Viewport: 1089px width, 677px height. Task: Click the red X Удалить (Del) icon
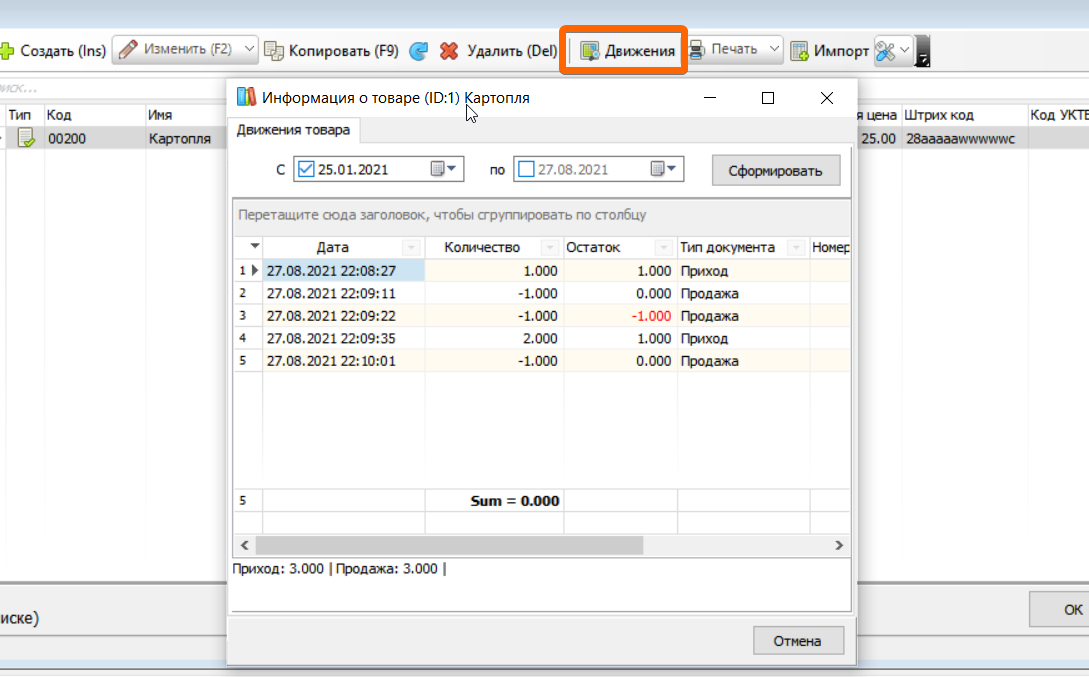(x=449, y=51)
